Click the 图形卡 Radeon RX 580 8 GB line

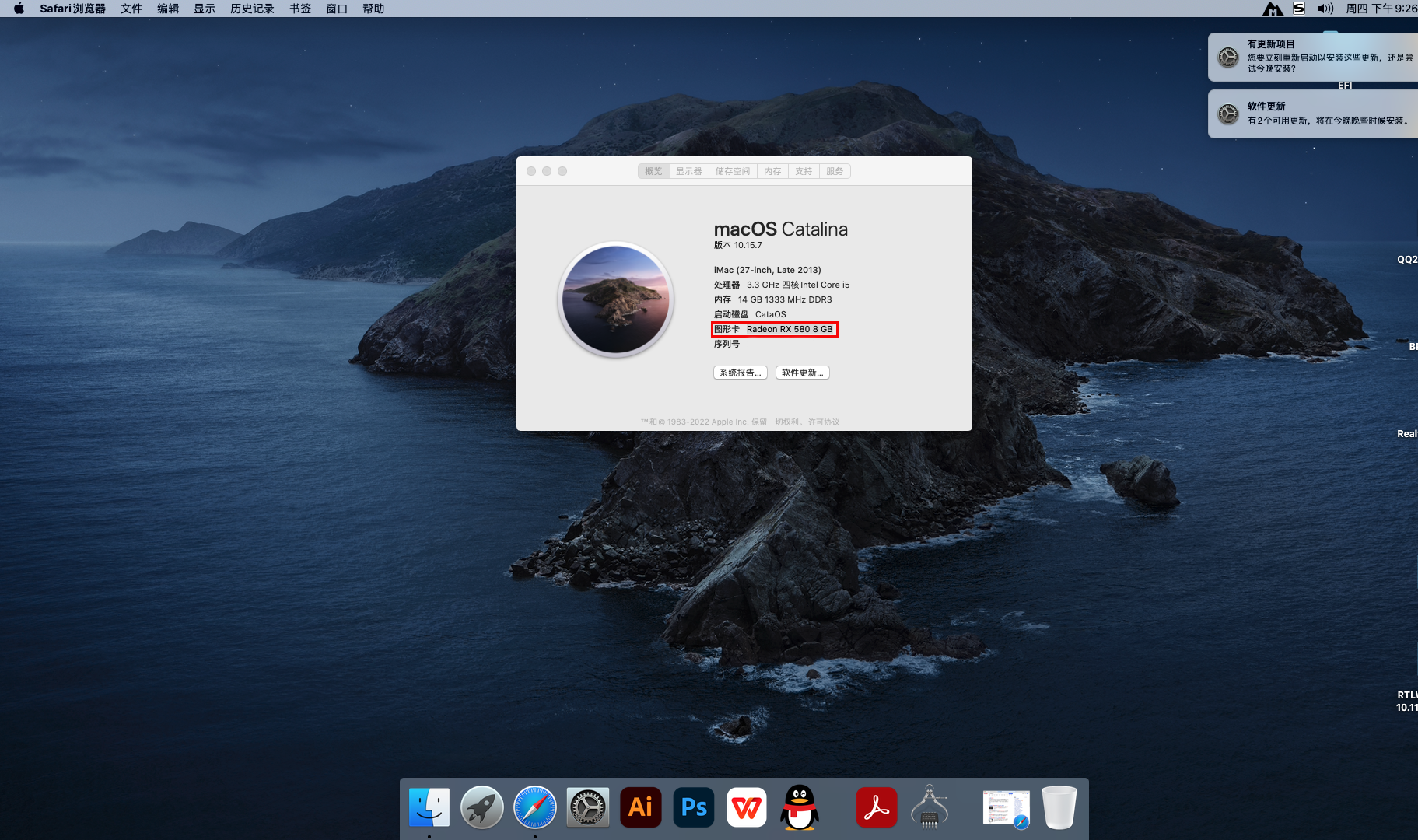click(774, 329)
